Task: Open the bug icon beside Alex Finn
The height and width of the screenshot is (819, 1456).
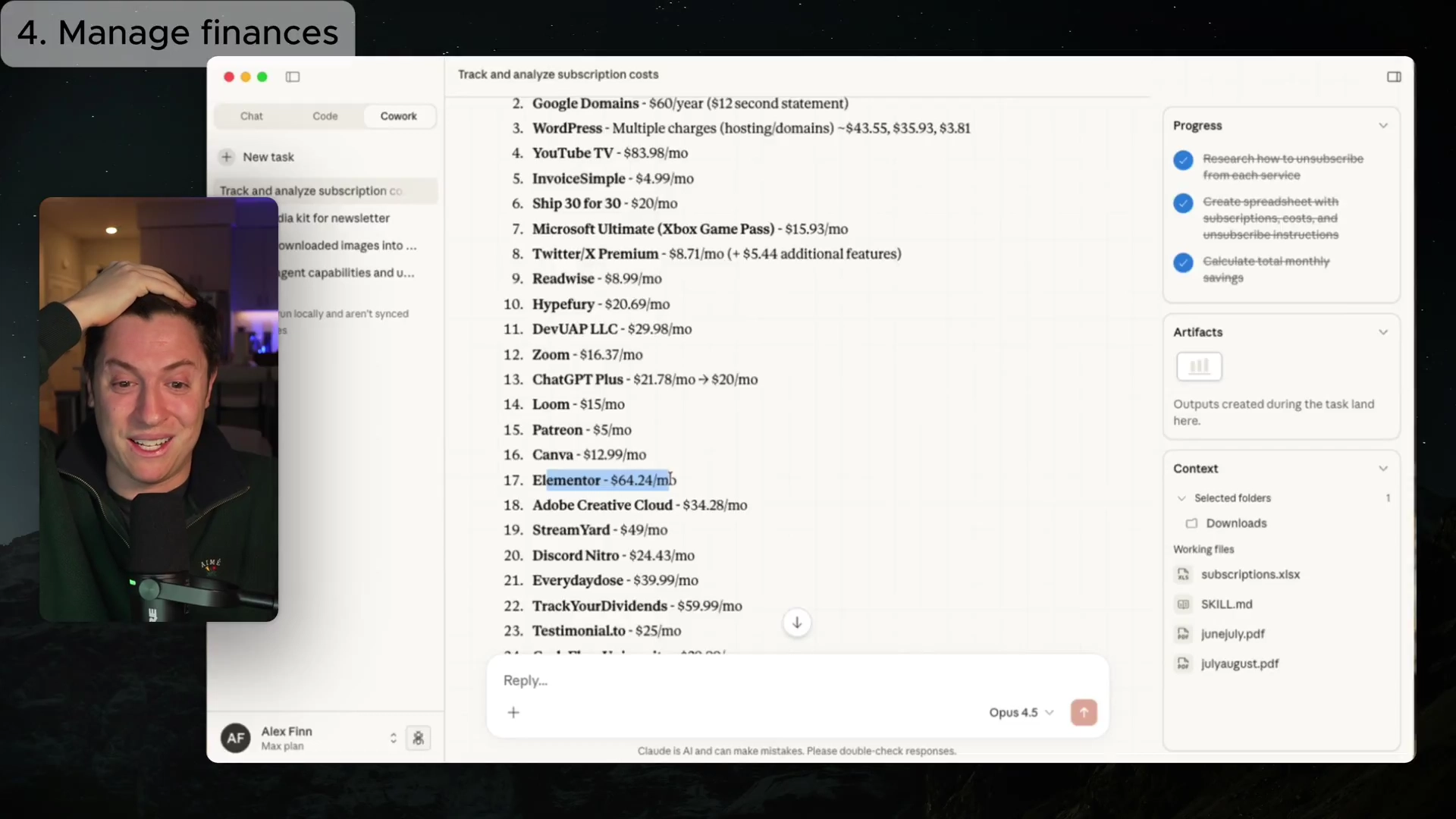Action: point(418,738)
